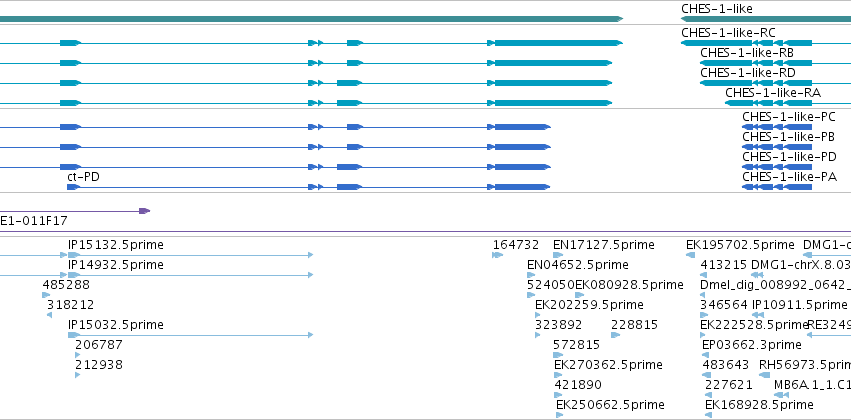Click the CHES-1-like gene span bar

(765, 20)
